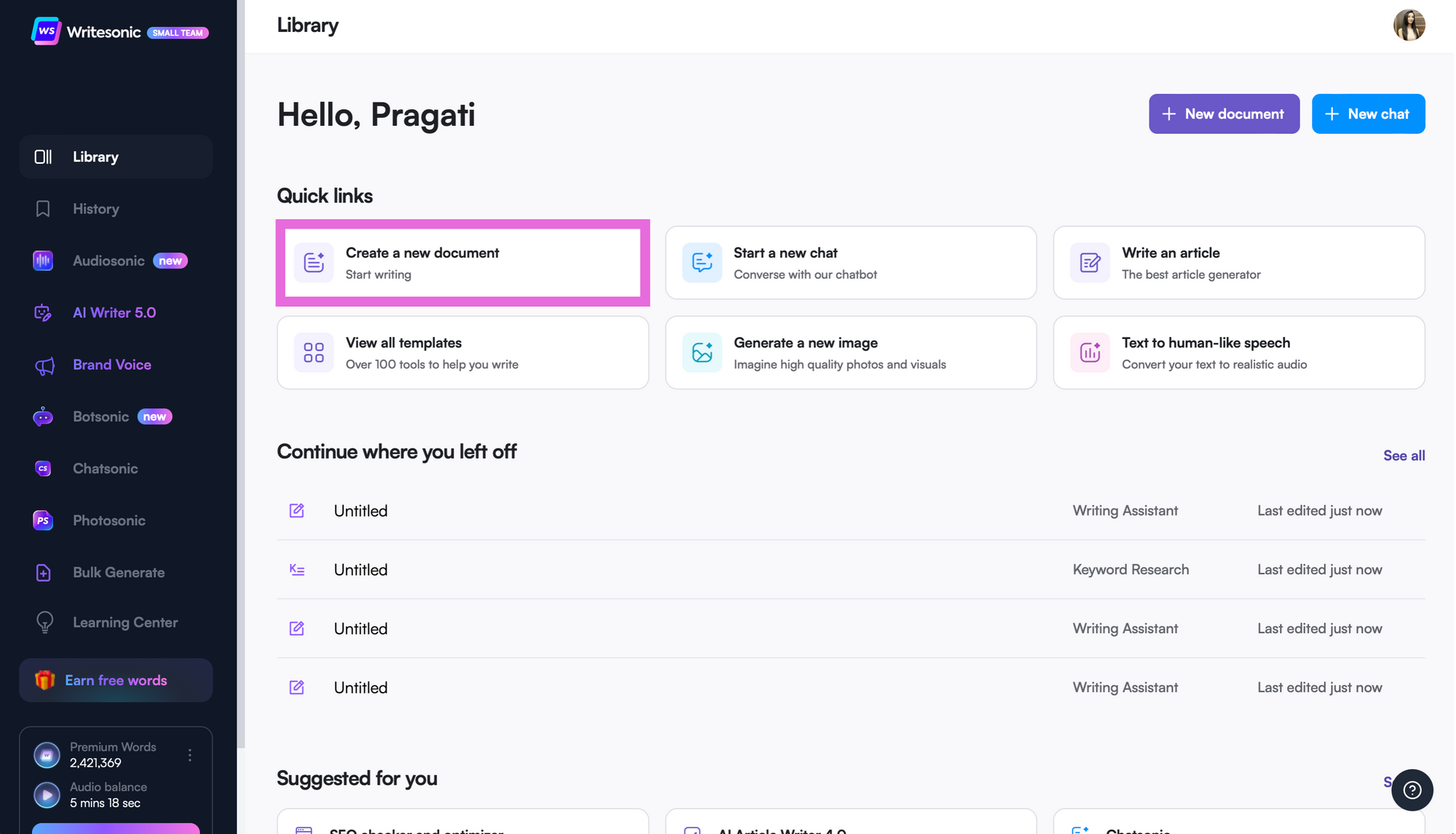Open the Library tab
The image size is (1456, 834).
pyautogui.click(x=95, y=156)
